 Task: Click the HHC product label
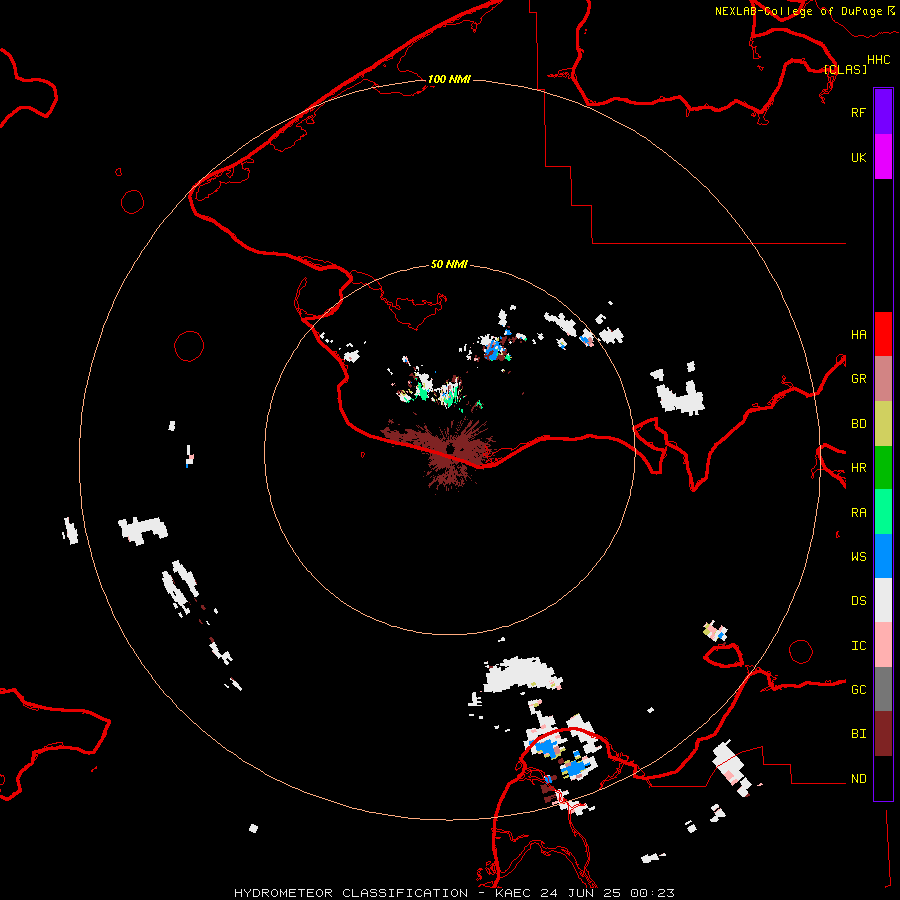(879, 60)
